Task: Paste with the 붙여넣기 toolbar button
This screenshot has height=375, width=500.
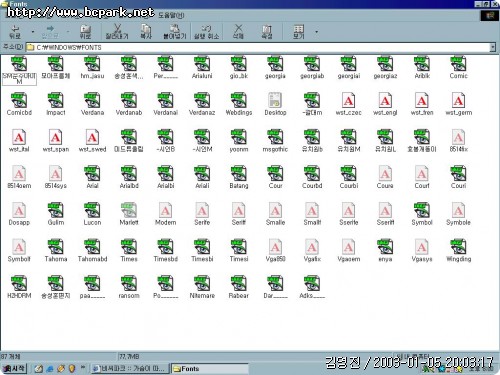Action: [x=175, y=32]
